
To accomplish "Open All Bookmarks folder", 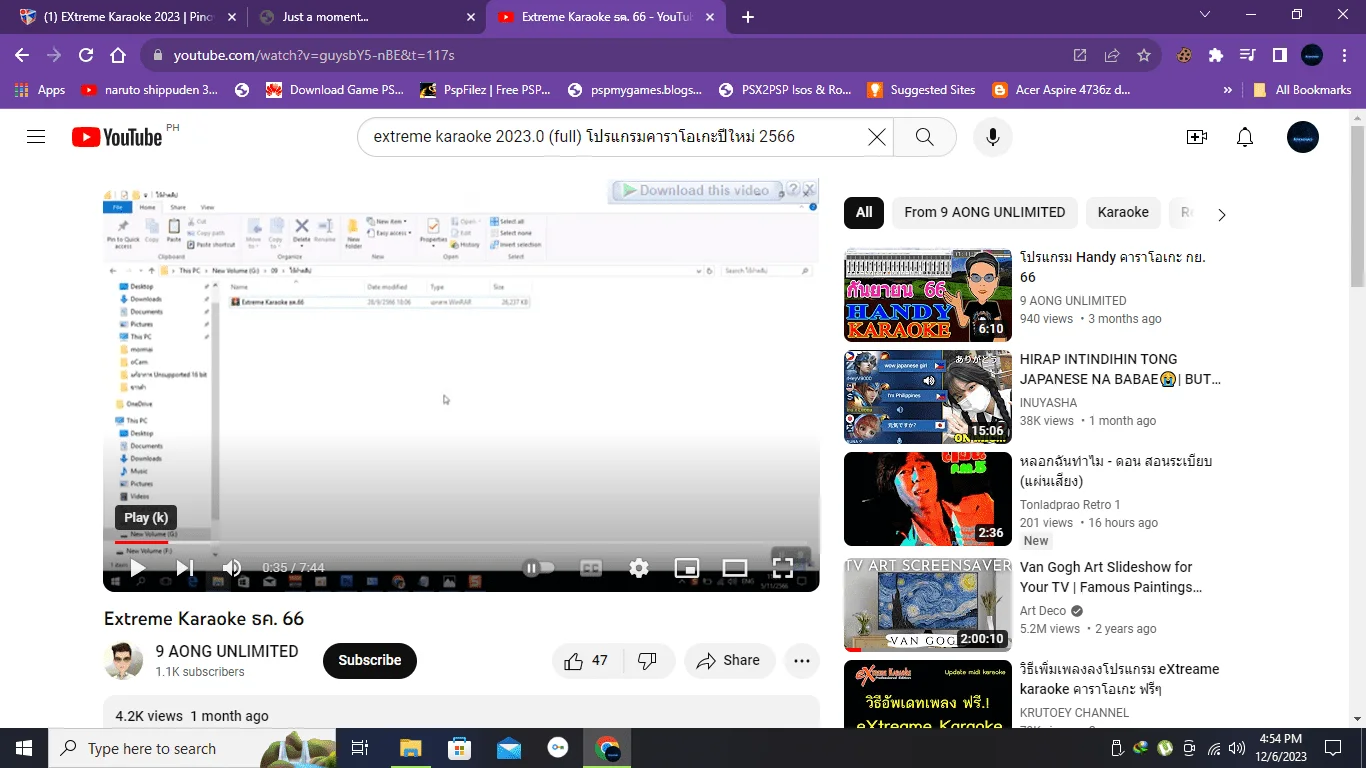I will pyautogui.click(x=1303, y=90).
